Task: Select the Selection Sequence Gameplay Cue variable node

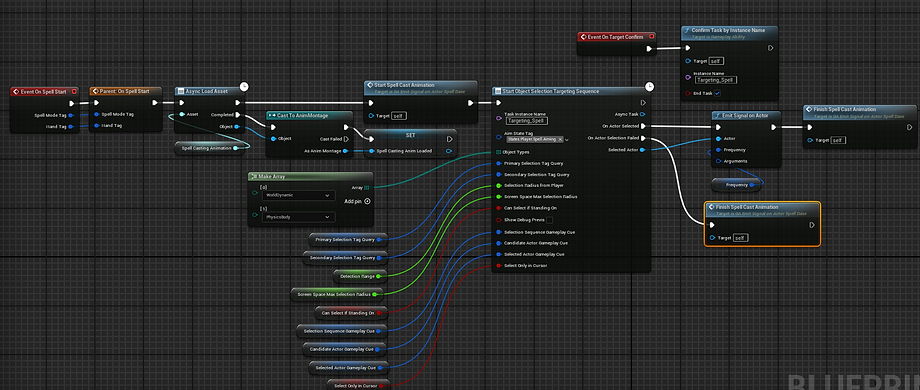Action: click(341, 331)
